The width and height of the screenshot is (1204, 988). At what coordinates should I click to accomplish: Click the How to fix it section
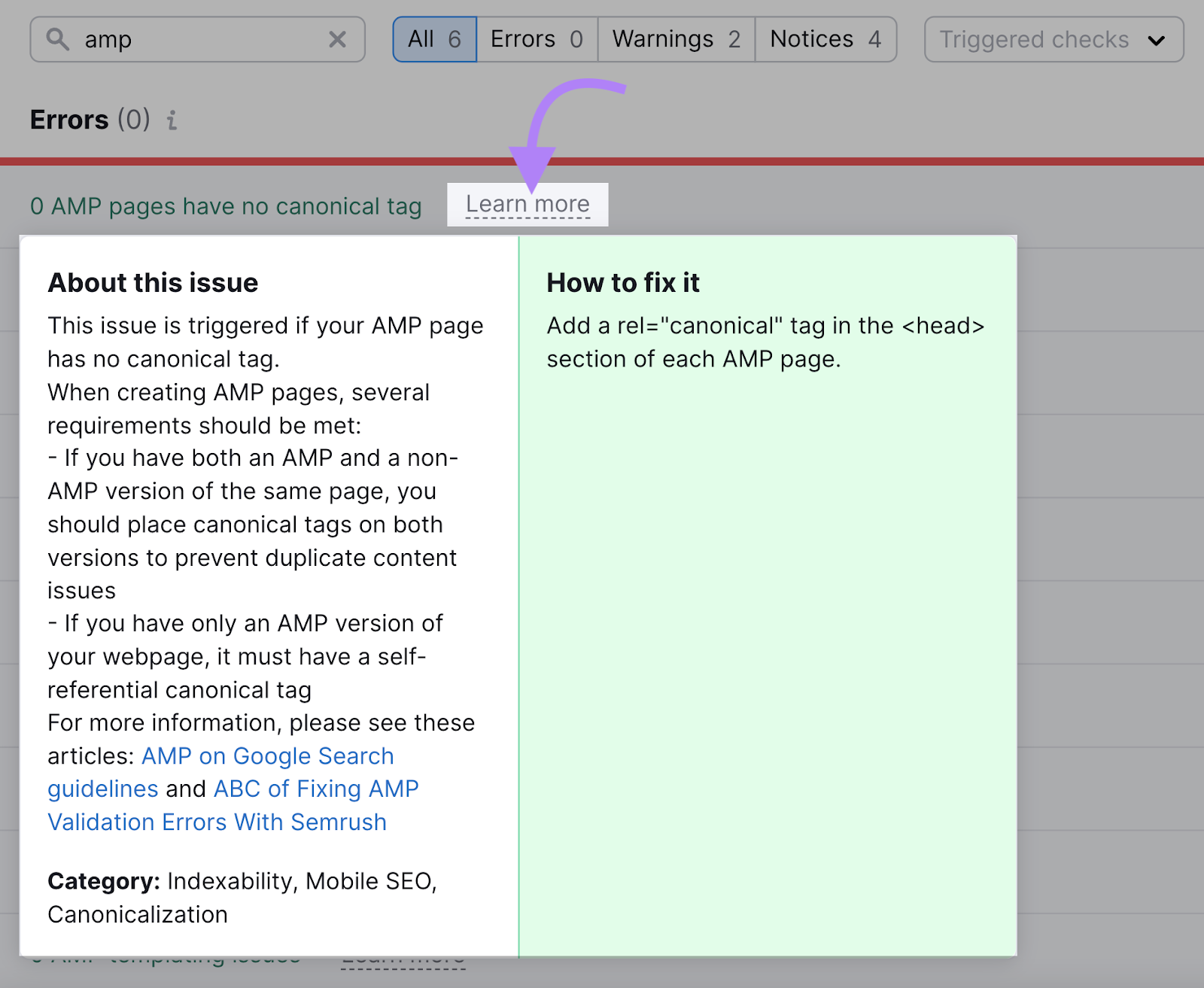(623, 283)
